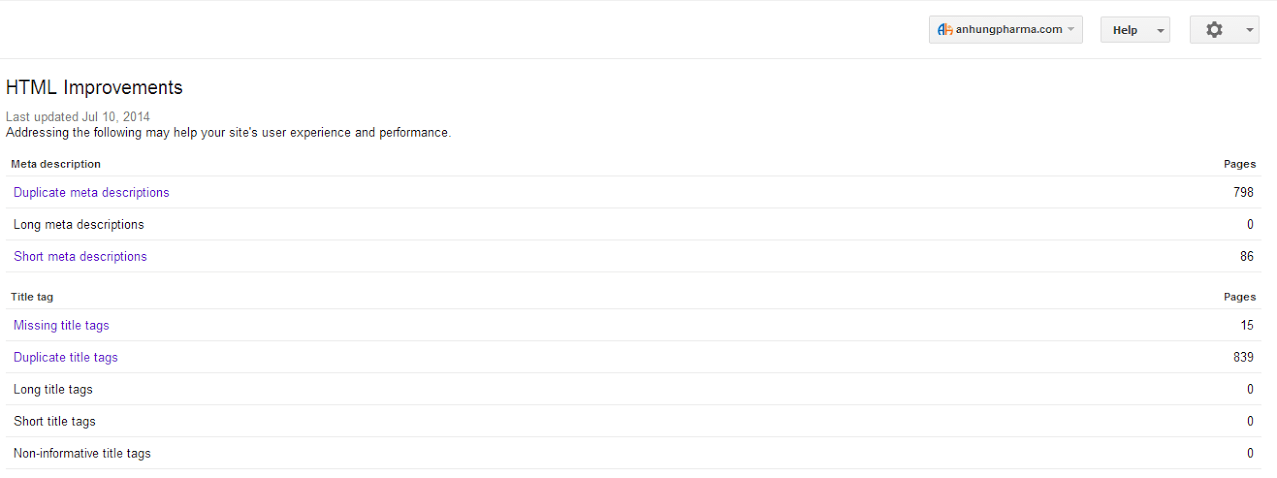Click the Short title tags row

tap(633, 422)
